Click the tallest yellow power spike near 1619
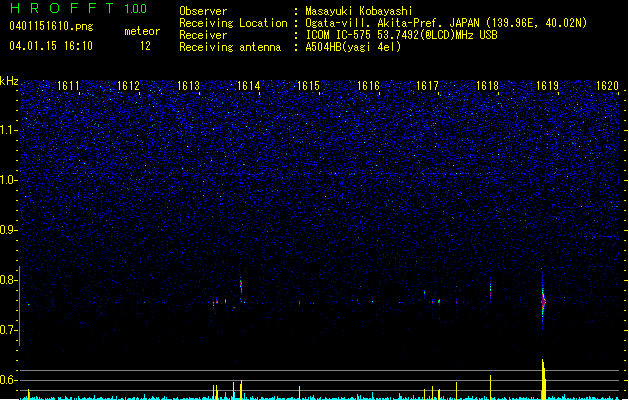The height and width of the screenshot is (400, 629). coord(543,379)
